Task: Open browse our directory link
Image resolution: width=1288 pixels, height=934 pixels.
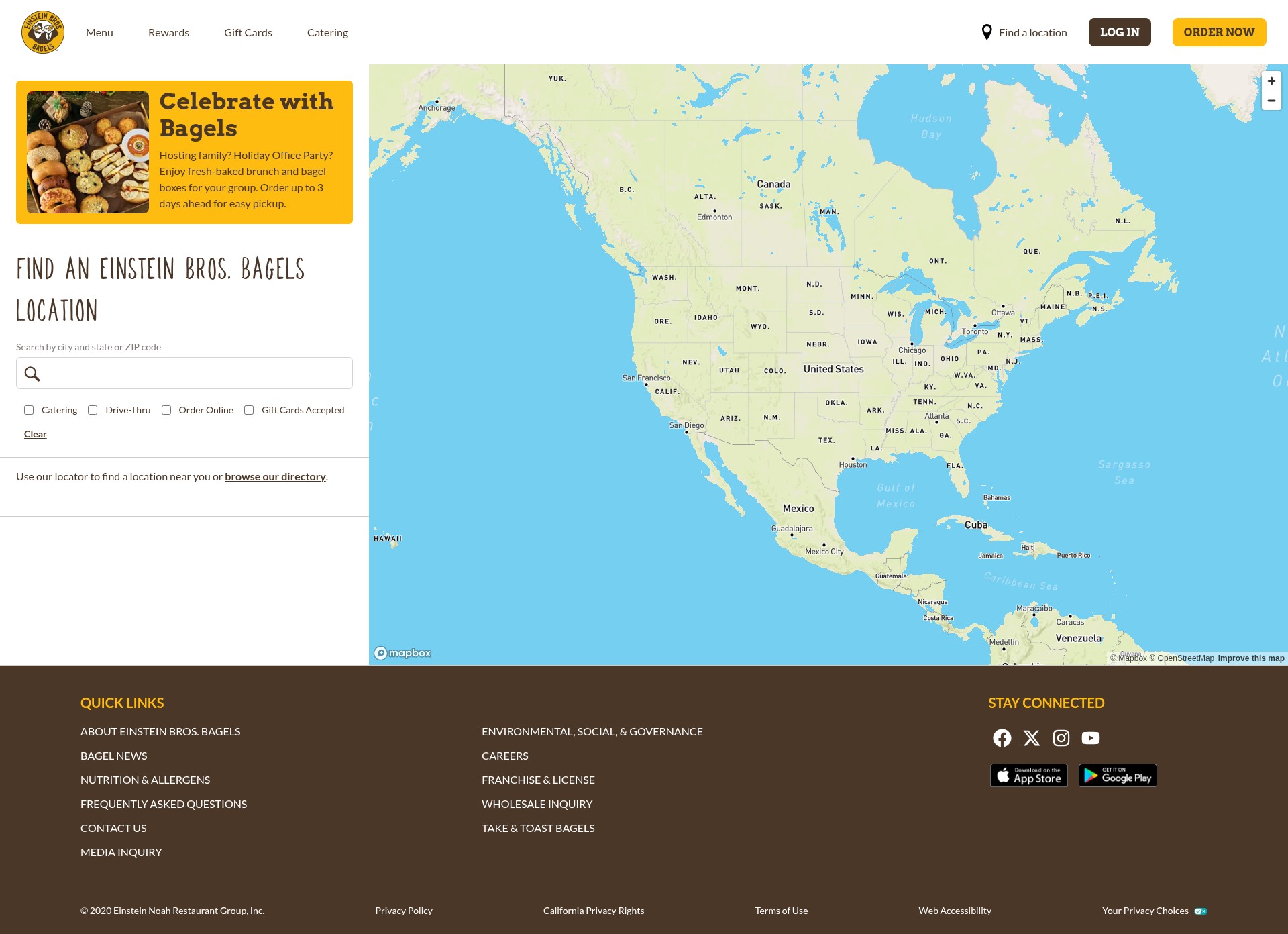Action: pyautogui.click(x=275, y=476)
